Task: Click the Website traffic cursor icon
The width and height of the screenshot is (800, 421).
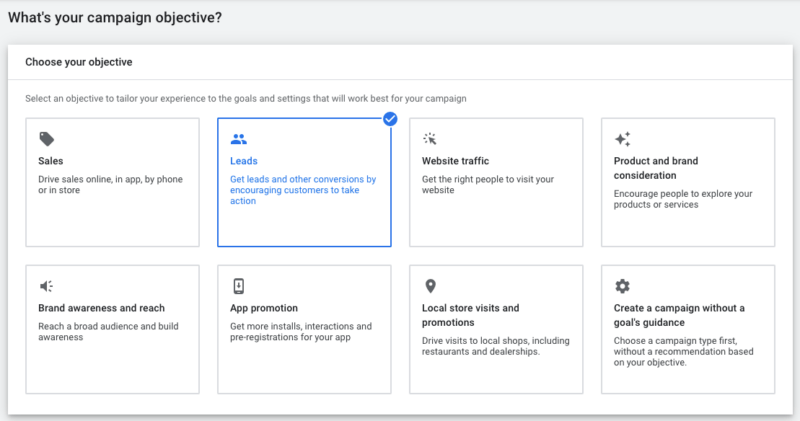Action: (430, 139)
